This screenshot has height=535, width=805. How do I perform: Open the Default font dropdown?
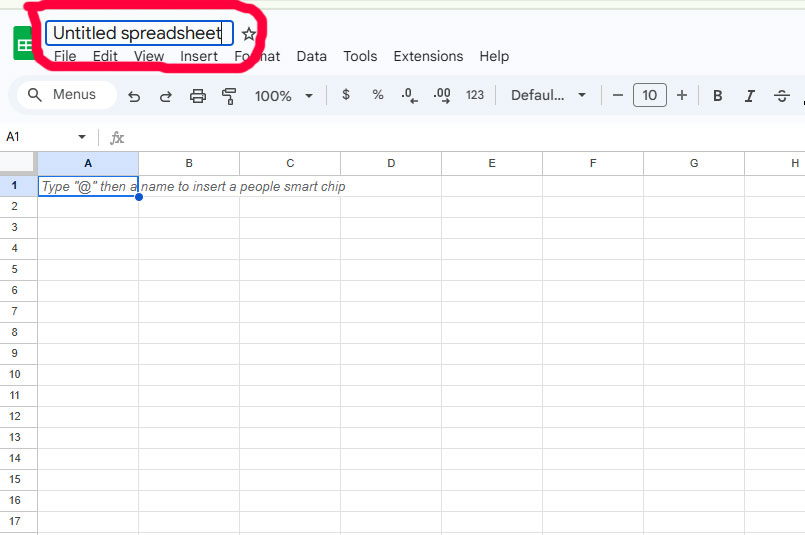click(x=548, y=95)
